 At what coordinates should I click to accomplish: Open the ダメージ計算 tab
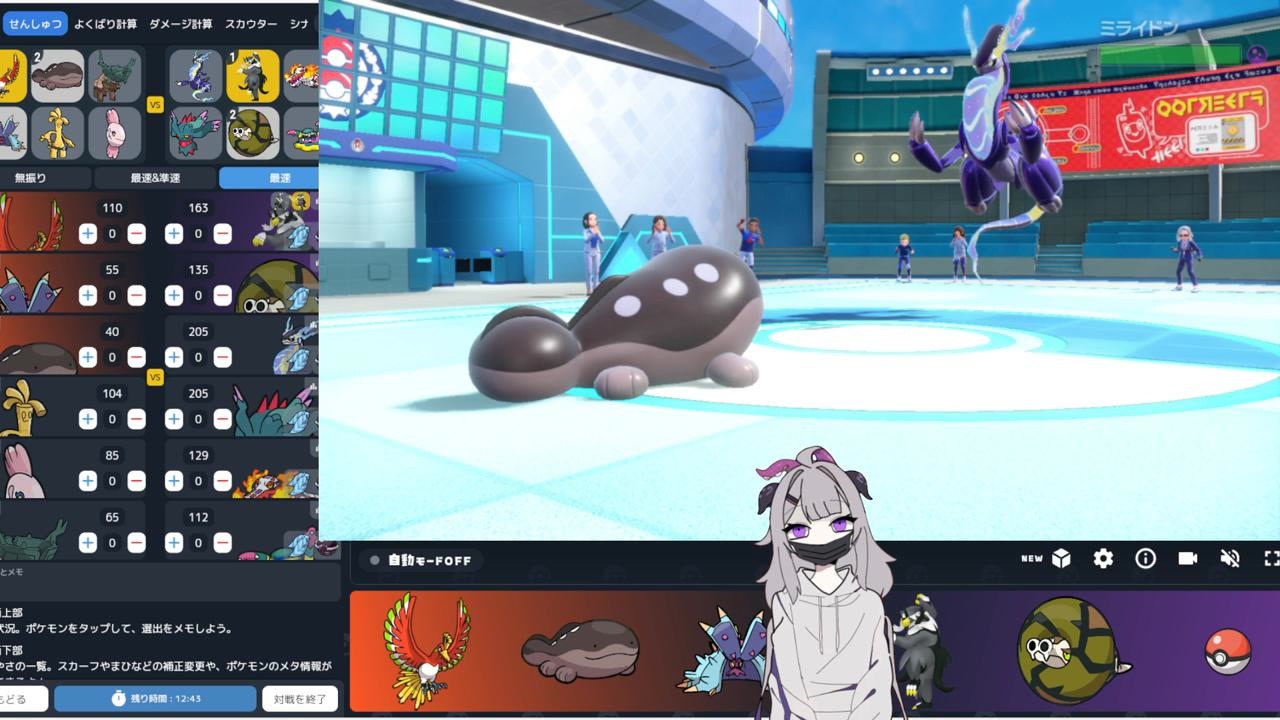(181, 23)
